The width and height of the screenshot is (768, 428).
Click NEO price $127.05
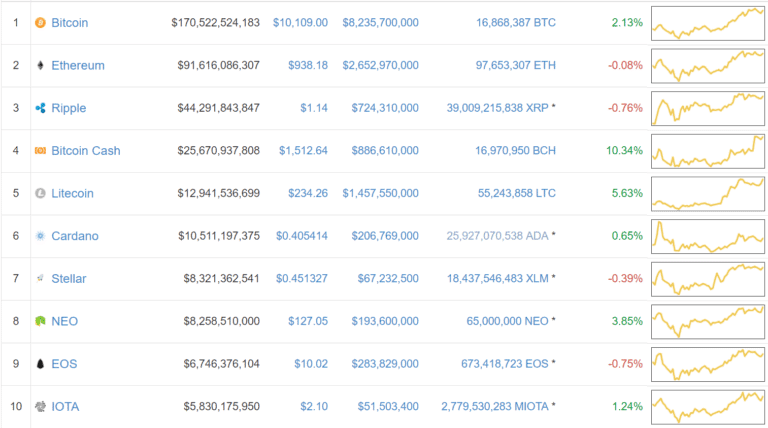click(x=308, y=321)
